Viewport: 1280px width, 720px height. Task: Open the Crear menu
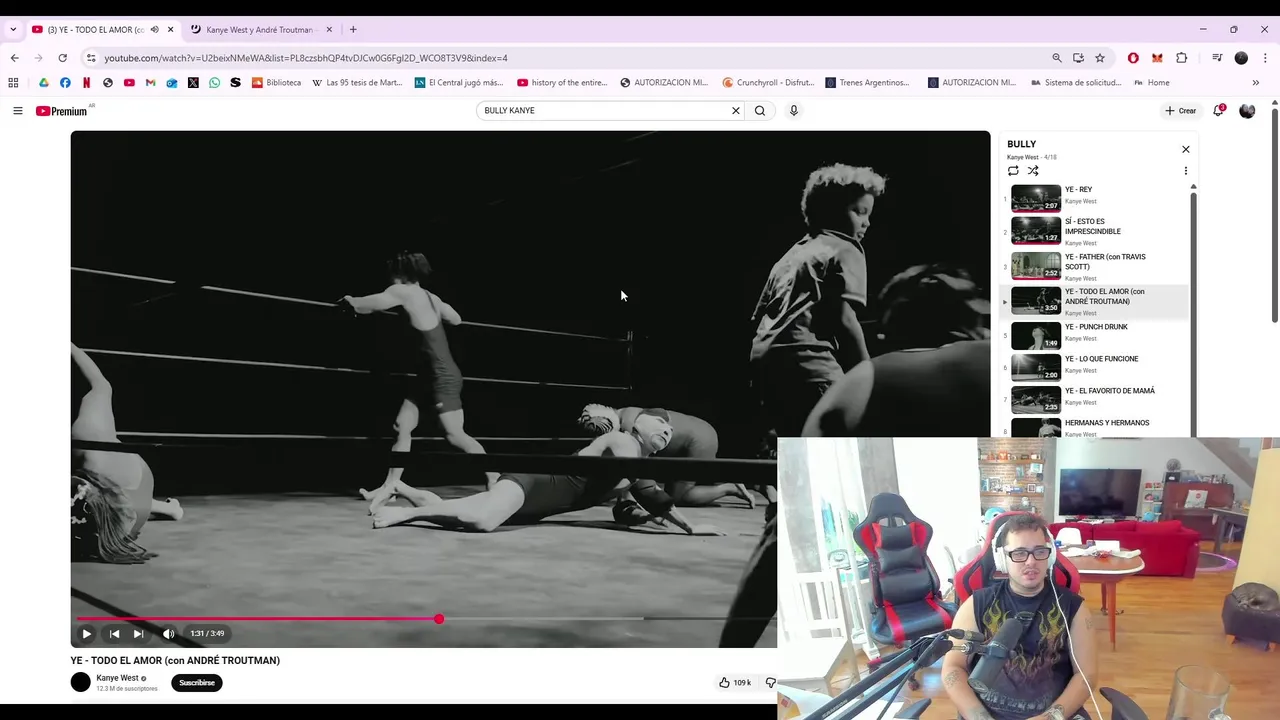[x=1180, y=111]
